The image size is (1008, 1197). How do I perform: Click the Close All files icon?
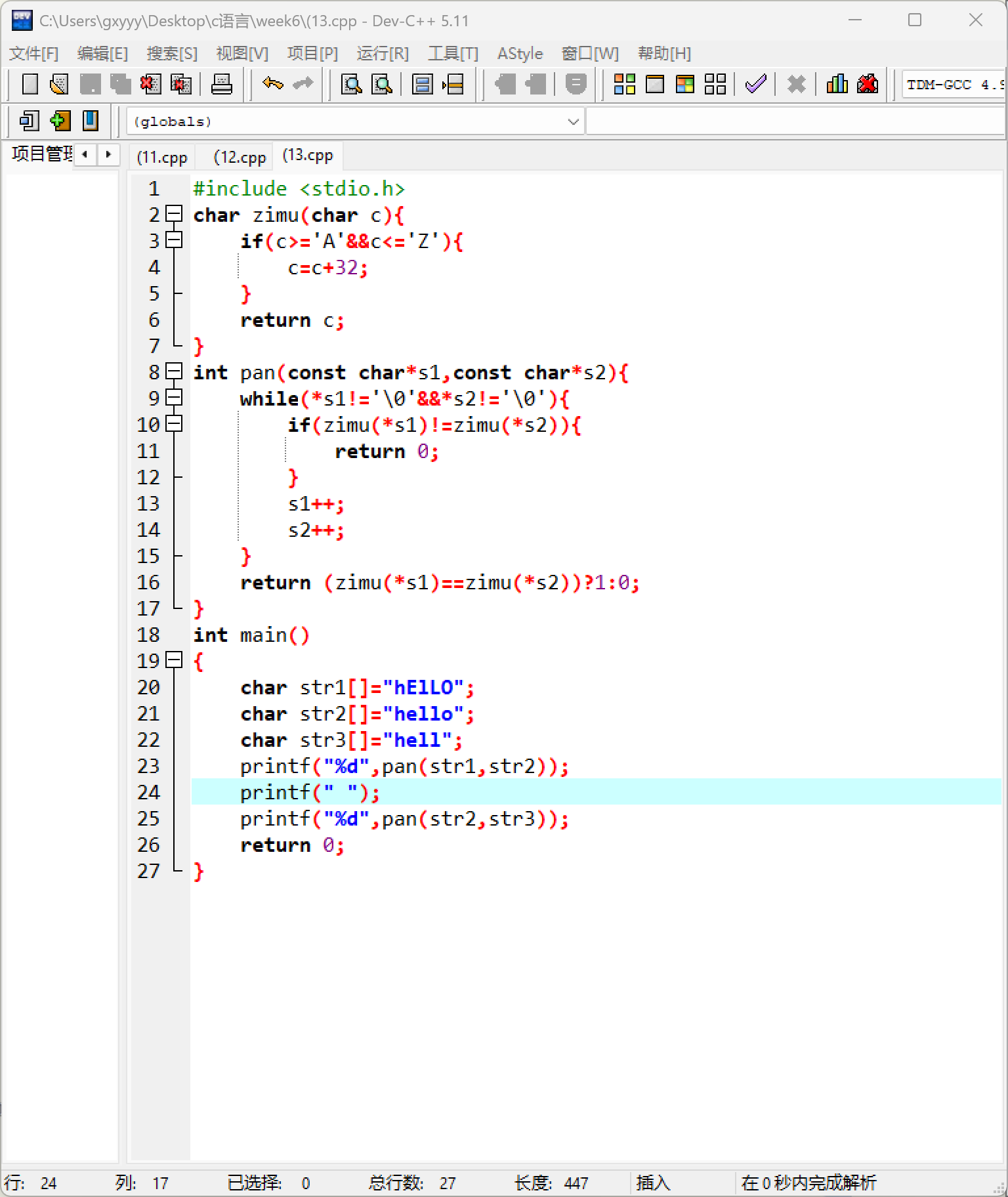pyautogui.click(x=180, y=84)
